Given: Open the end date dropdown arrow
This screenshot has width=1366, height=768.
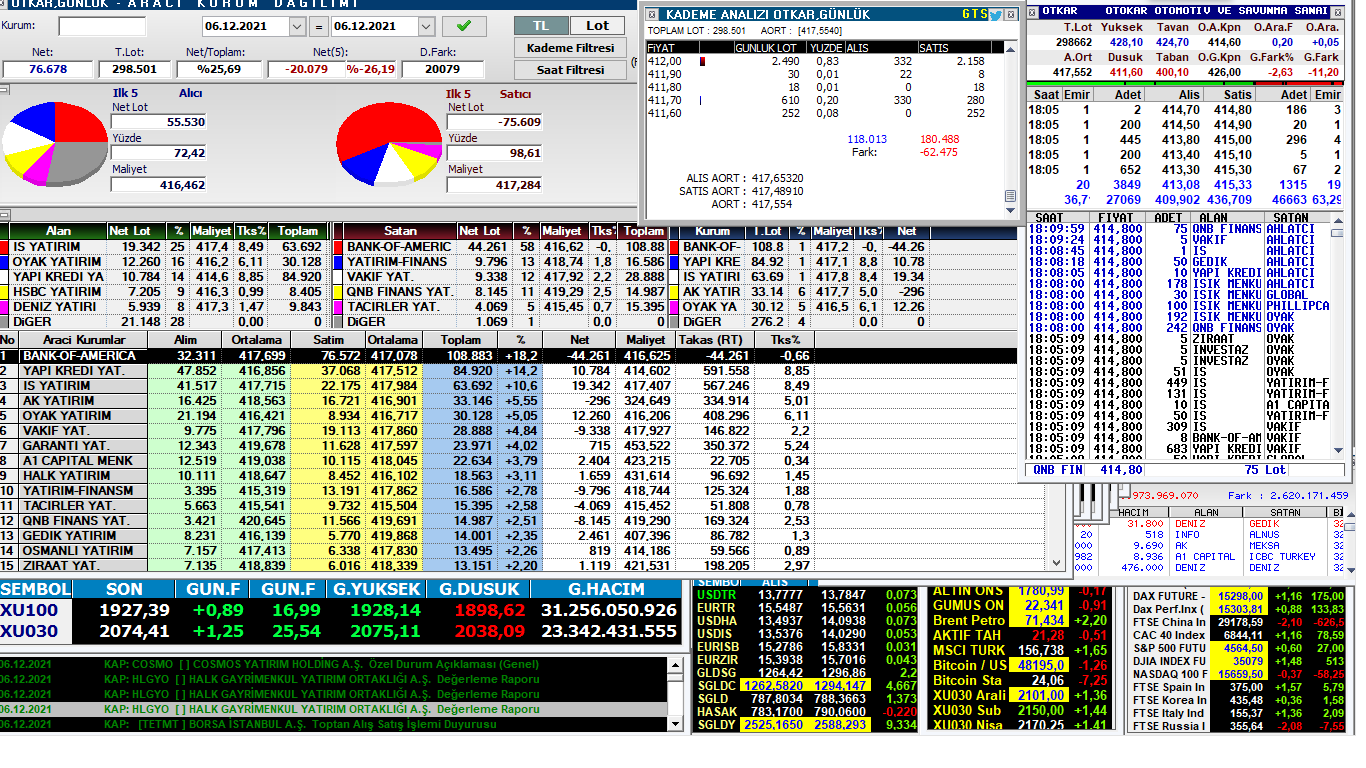Looking at the screenshot, I should click(427, 26).
